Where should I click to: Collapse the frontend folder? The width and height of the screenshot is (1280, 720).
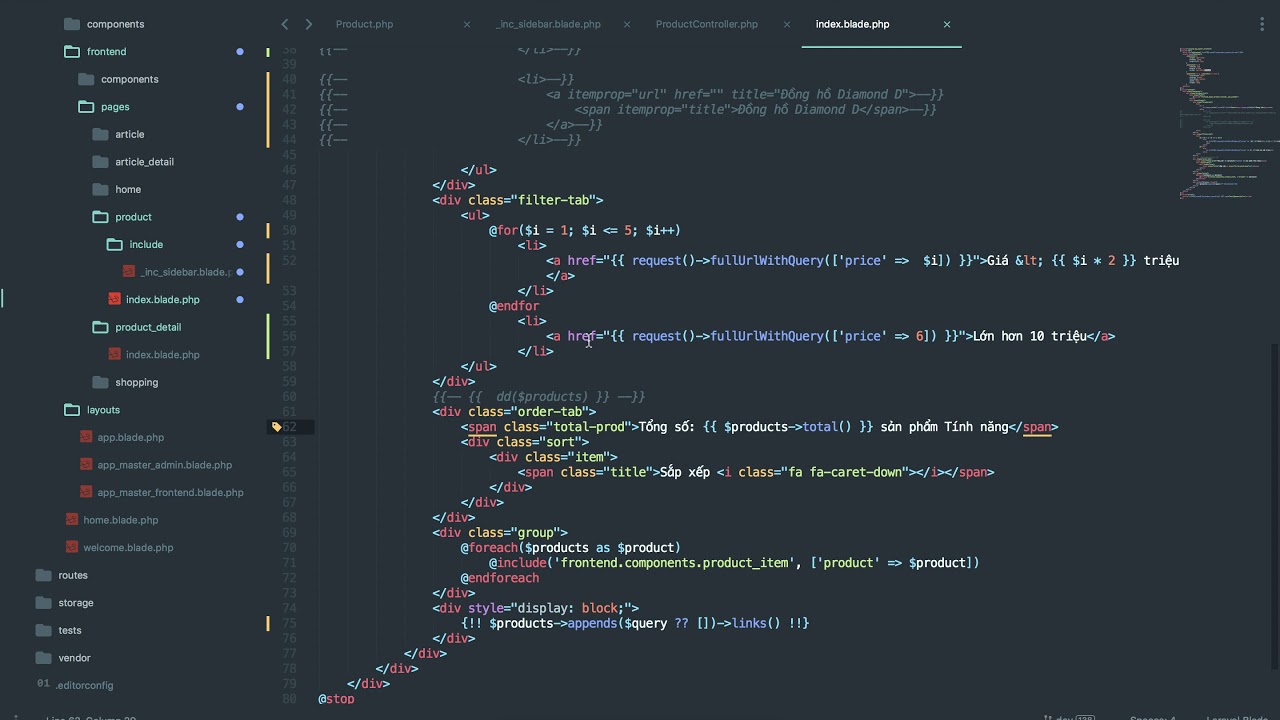(x=72, y=51)
